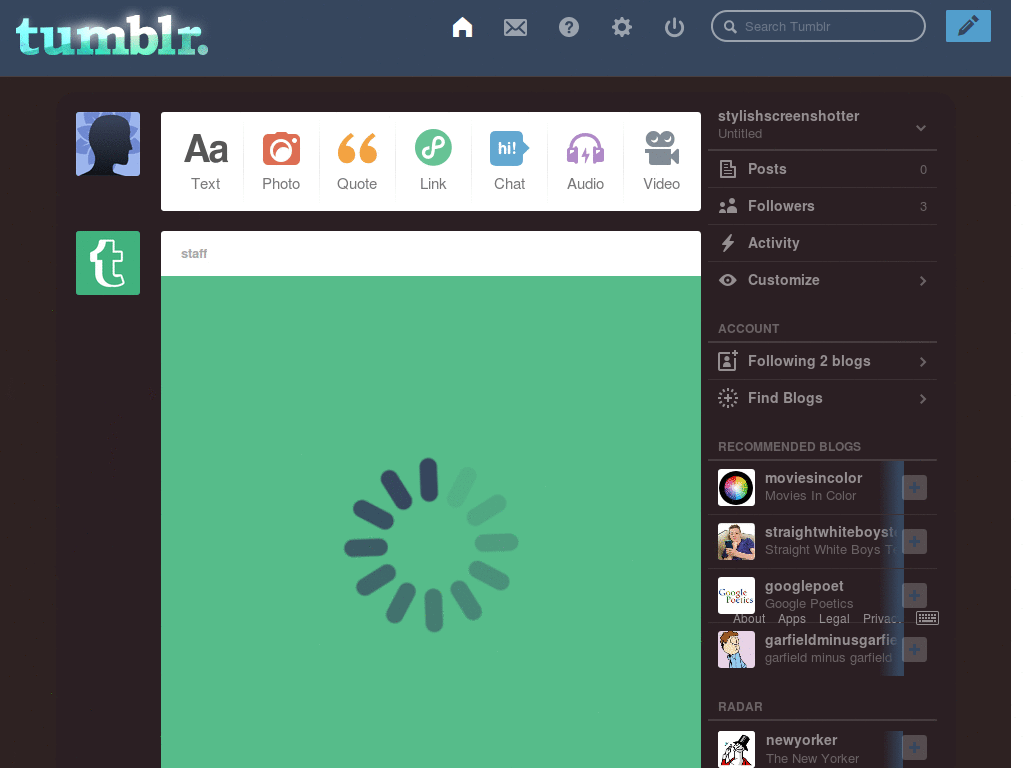The width and height of the screenshot is (1024, 768).
Task: Follow moviesincolor with plus button
Action: coord(914,487)
